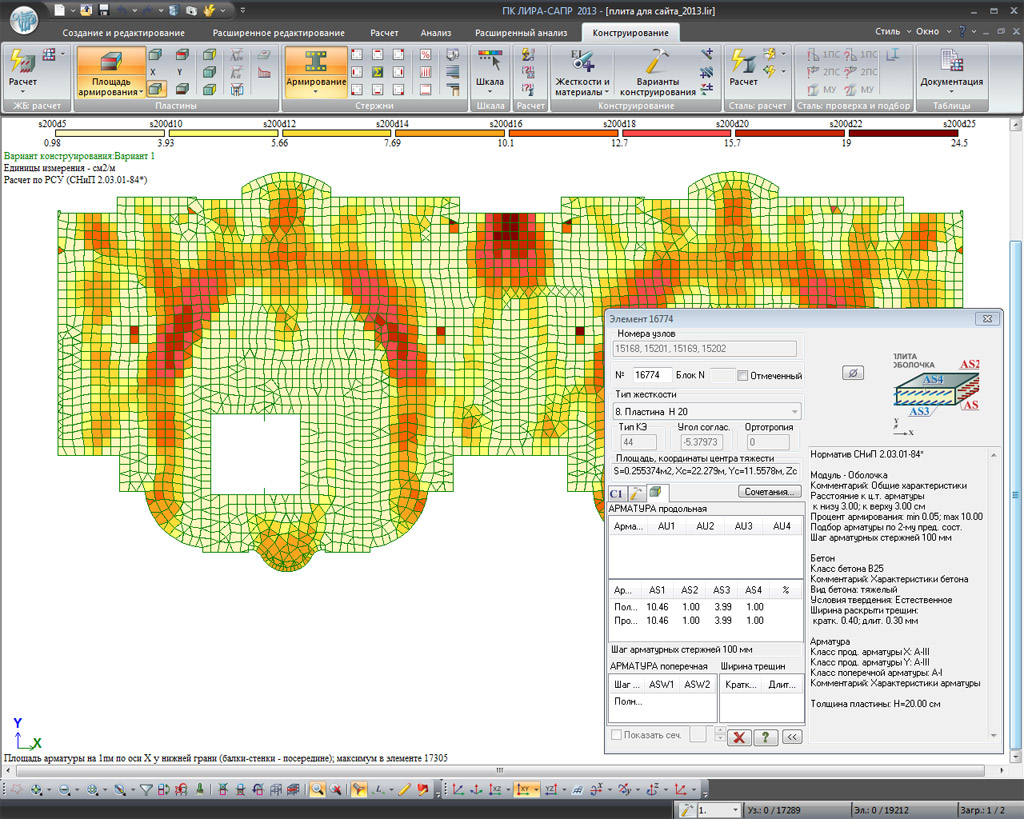Click the Сочетания... button
The image size is (1024, 819).
pyautogui.click(x=771, y=492)
